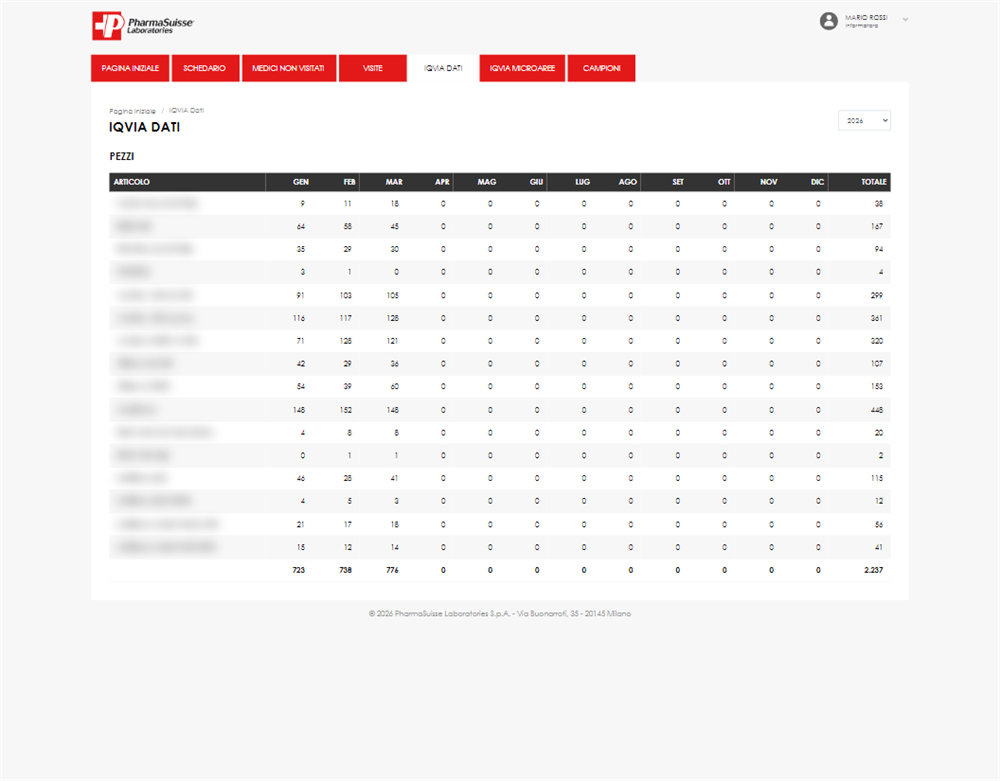Click the IQVIA DATI page title
1000x781 pixels.
tap(145, 128)
